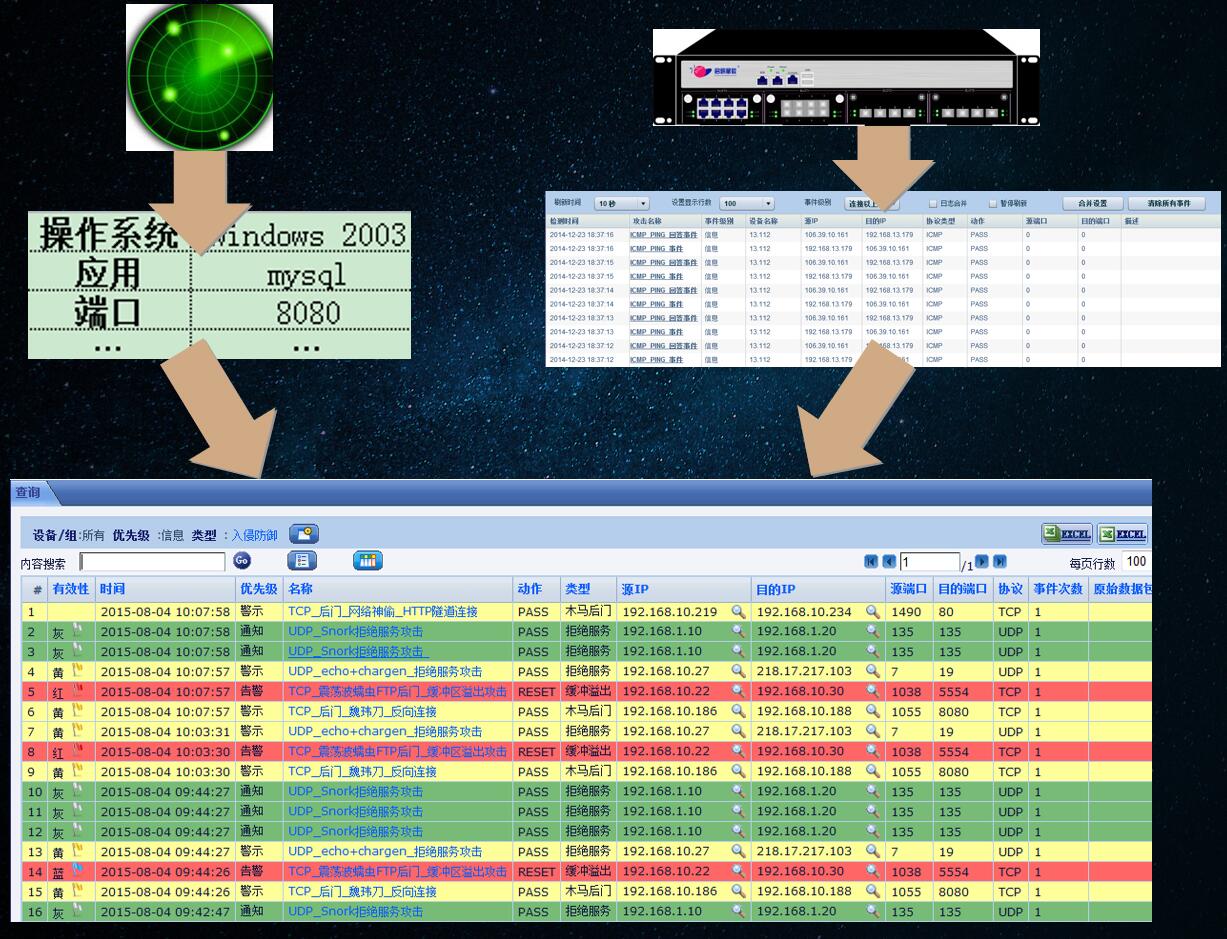Go to the last page using pager
1227x939 pixels.
pos(999,562)
